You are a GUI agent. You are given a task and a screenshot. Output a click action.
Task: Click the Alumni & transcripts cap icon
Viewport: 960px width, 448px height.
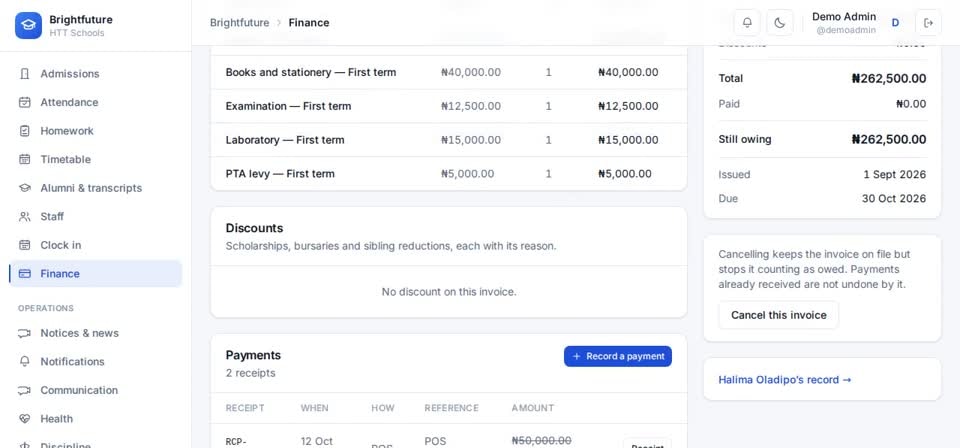tap(24, 188)
